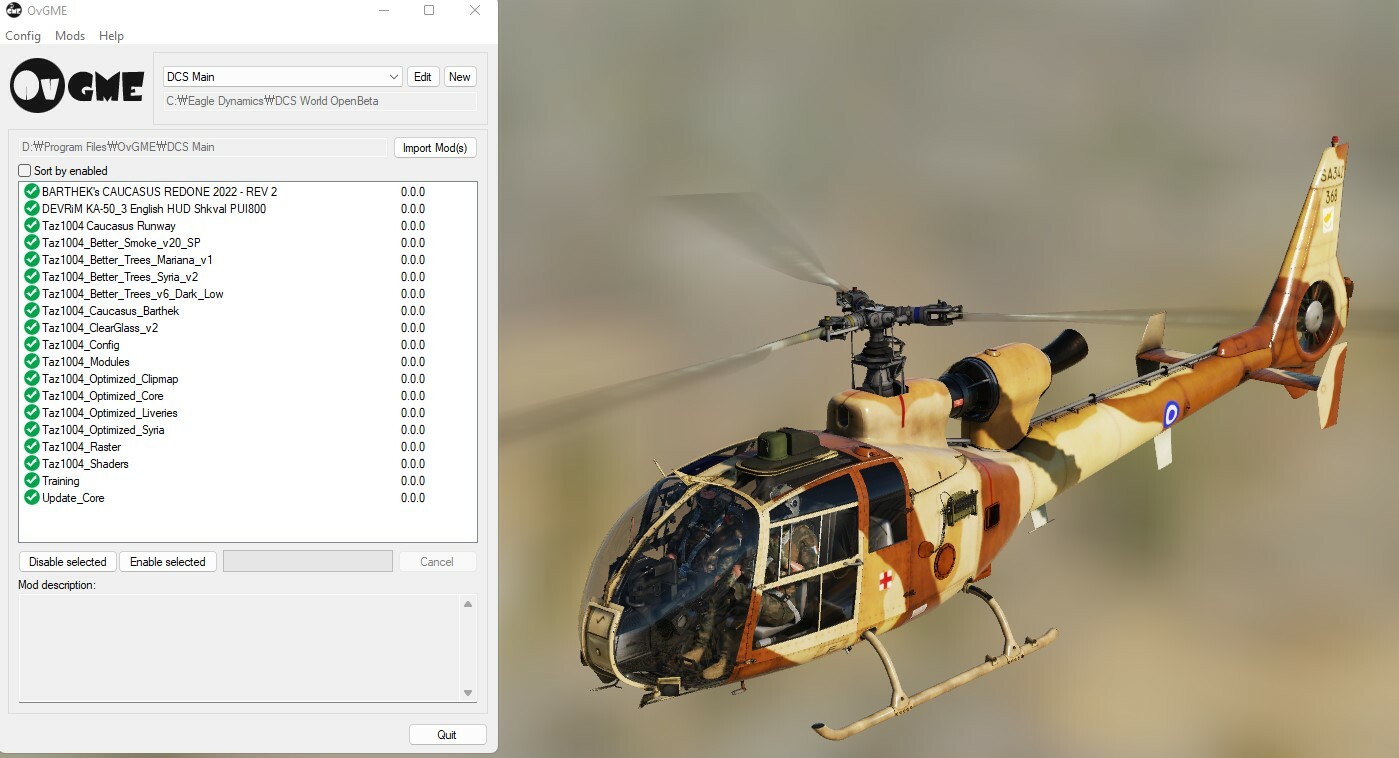This screenshot has width=1399, height=758.
Task: Toggle the check on Taz1004_Better_Smoke_v20_SP
Action: click(x=29, y=243)
